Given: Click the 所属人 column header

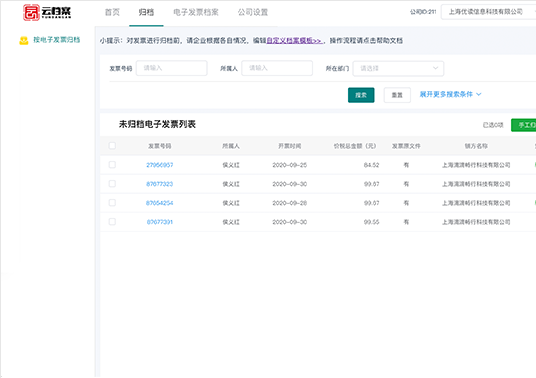Looking at the screenshot, I should coord(231,146).
